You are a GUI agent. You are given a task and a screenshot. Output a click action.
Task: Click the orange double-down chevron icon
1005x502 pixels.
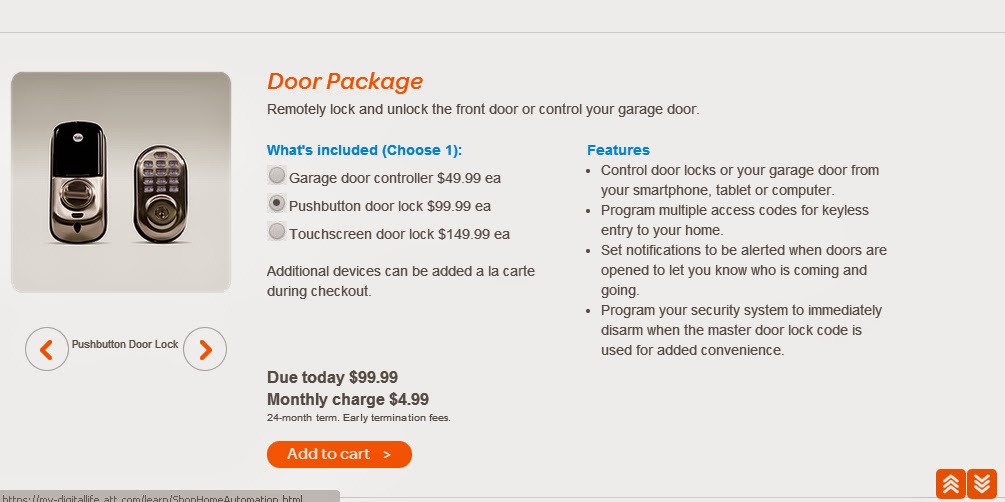click(982, 484)
